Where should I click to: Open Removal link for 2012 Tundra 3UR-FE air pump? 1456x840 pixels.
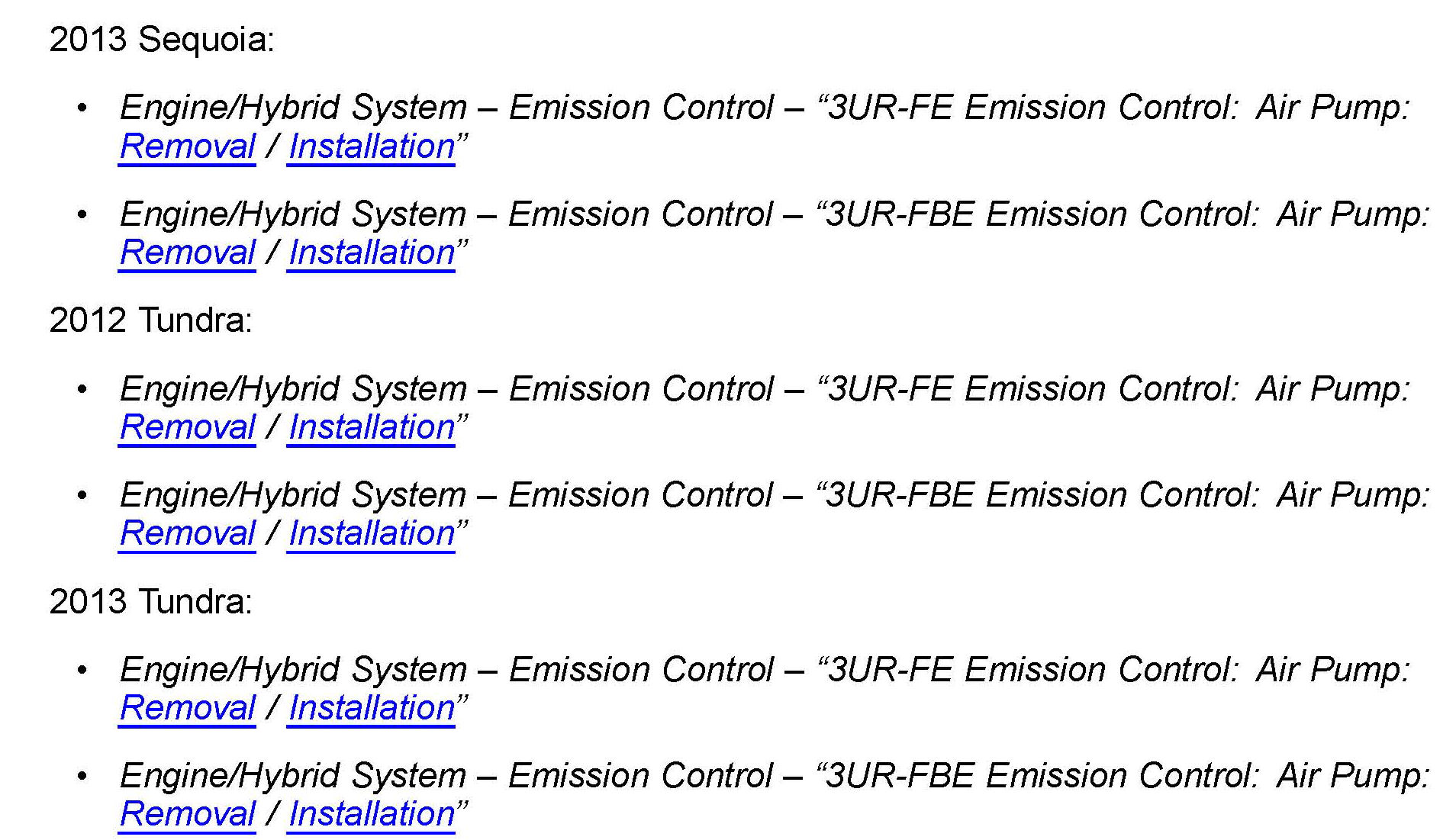188,427
